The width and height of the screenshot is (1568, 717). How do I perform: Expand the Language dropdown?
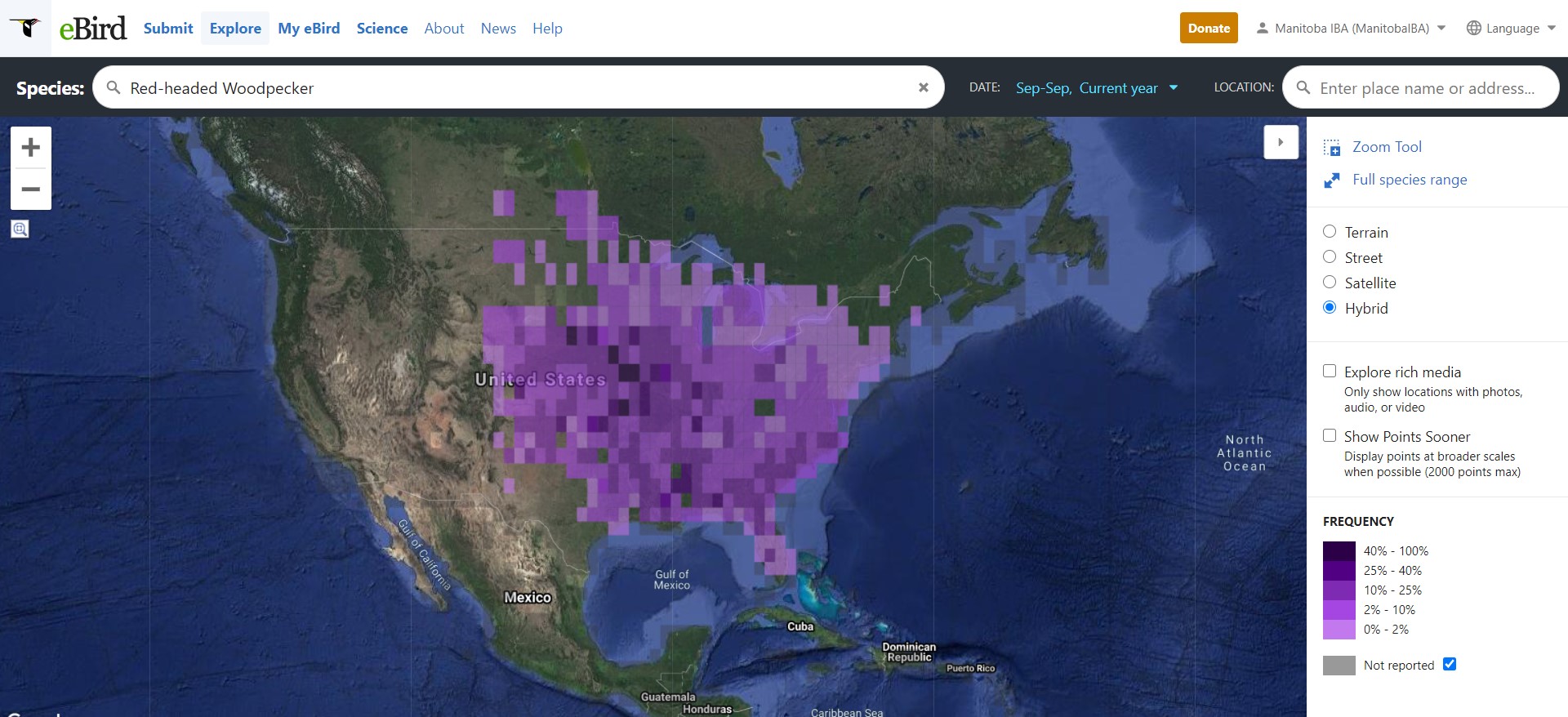[x=1511, y=29]
